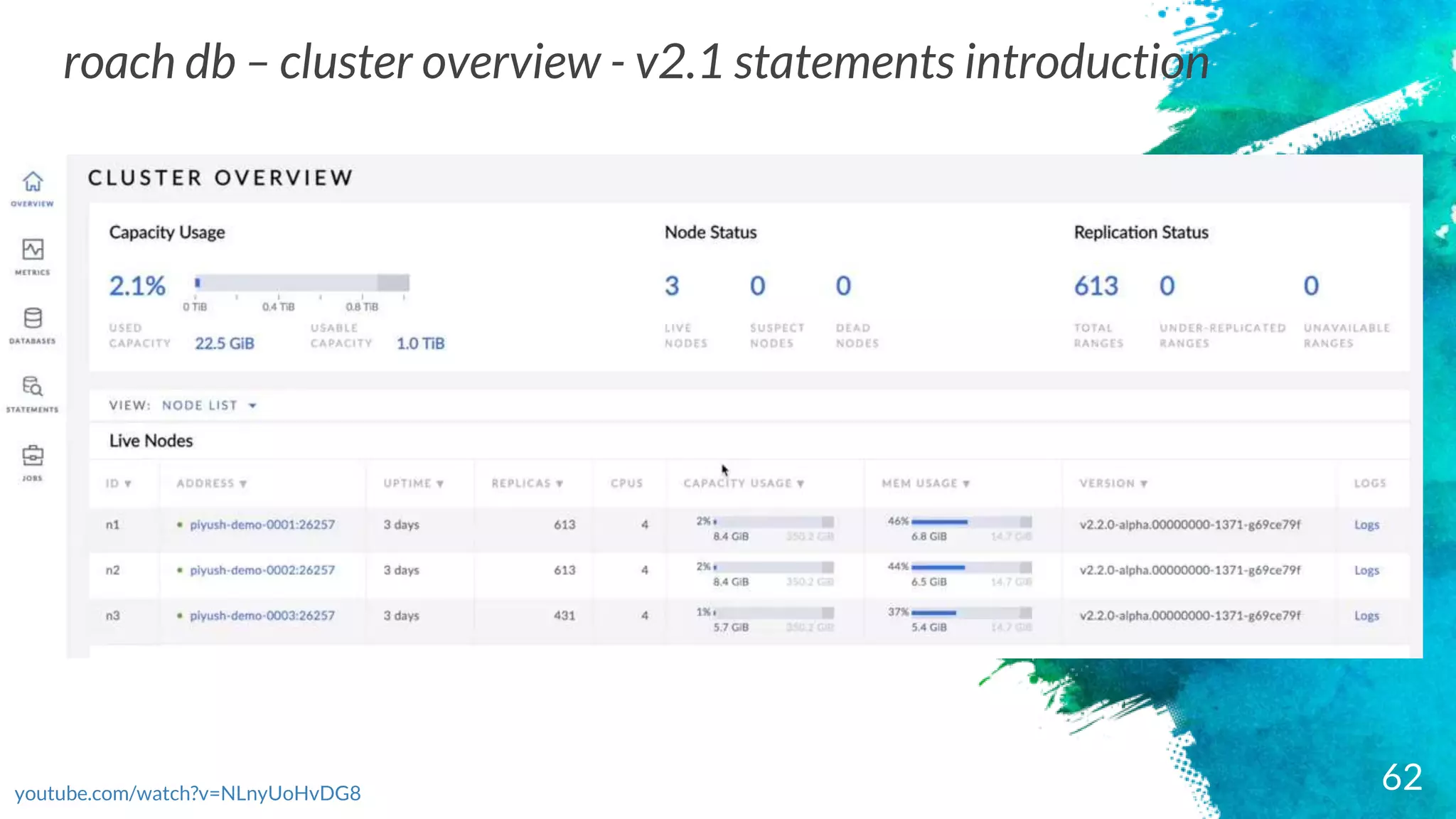Click the n1 node ID cell

112,525
